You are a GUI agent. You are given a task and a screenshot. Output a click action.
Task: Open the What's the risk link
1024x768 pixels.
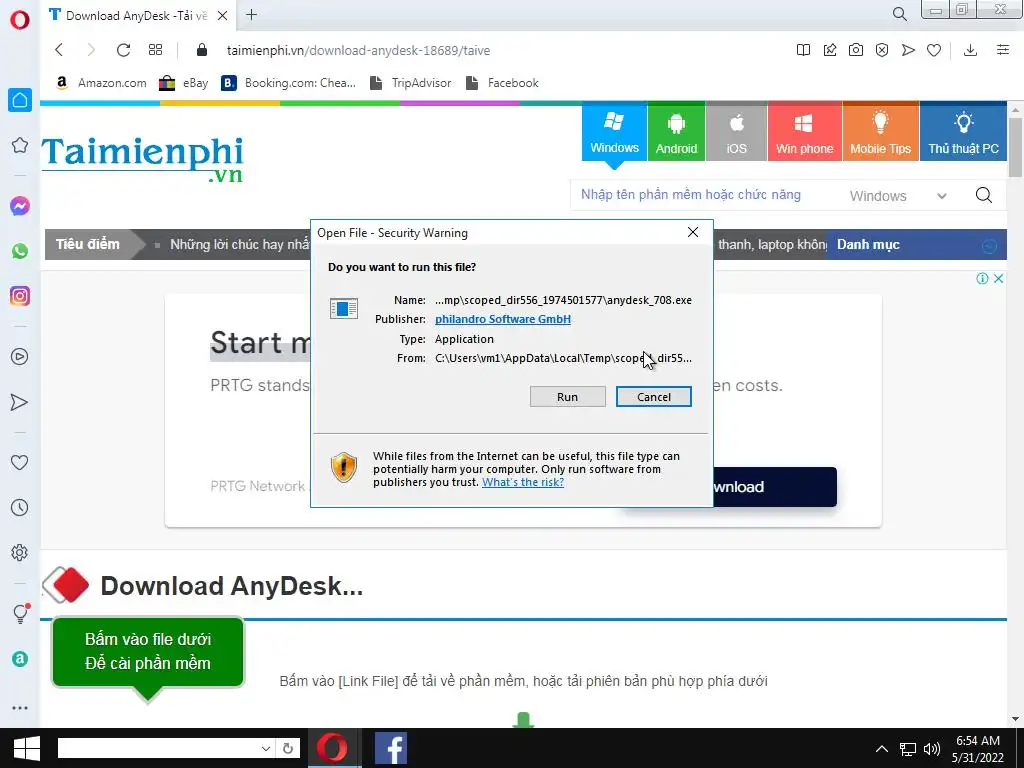coord(522,482)
